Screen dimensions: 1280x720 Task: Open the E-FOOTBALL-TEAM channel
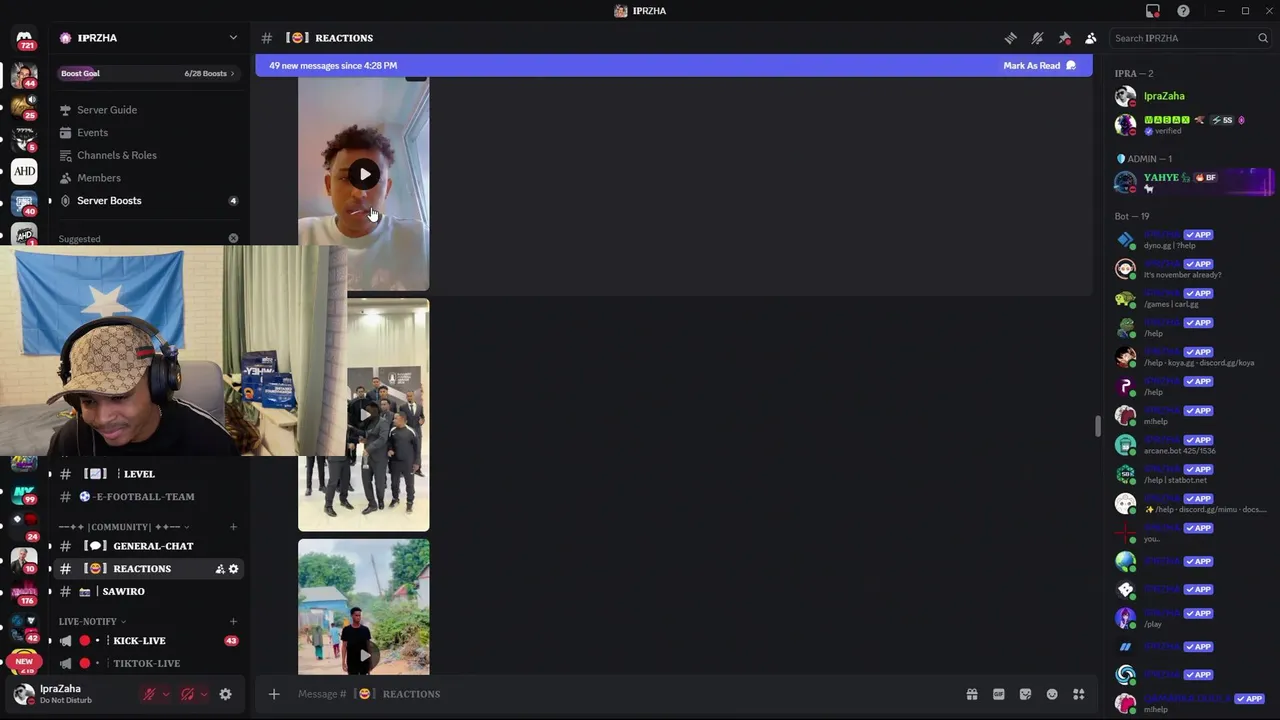[145, 497]
